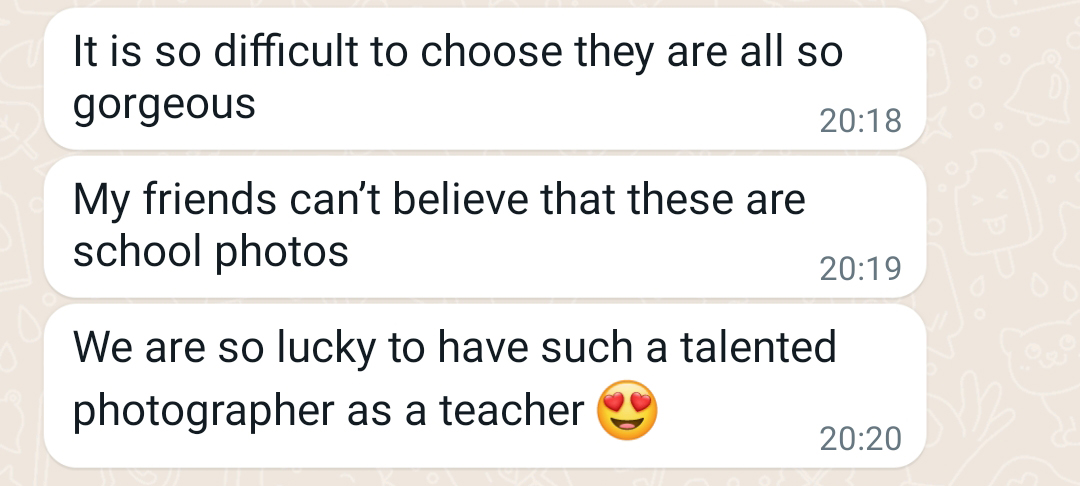Select the talented photographer message bubble

click(x=485, y=386)
